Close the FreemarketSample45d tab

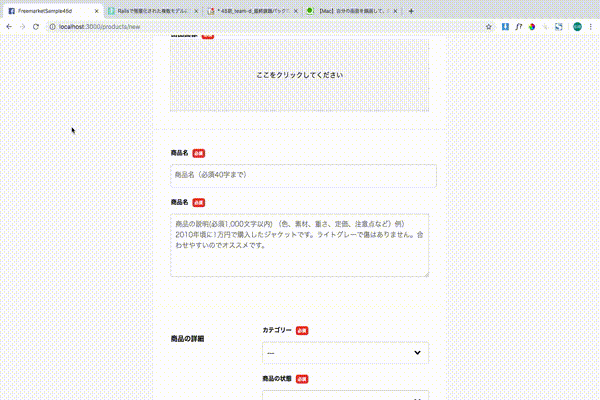pyautogui.click(x=96, y=11)
